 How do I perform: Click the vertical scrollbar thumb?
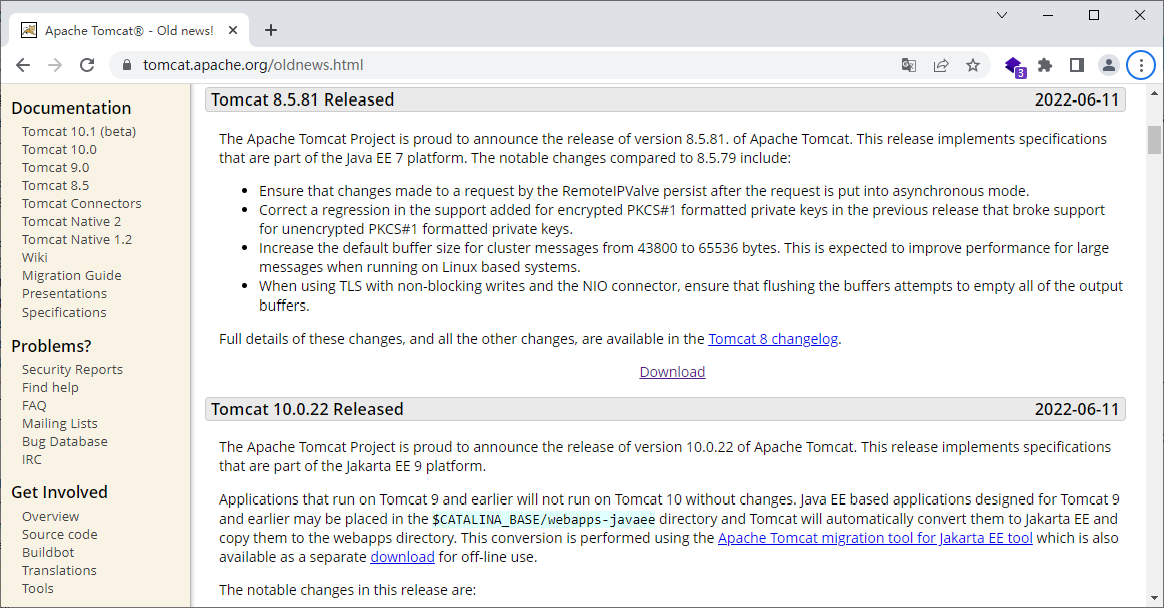pyautogui.click(x=1154, y=140)
